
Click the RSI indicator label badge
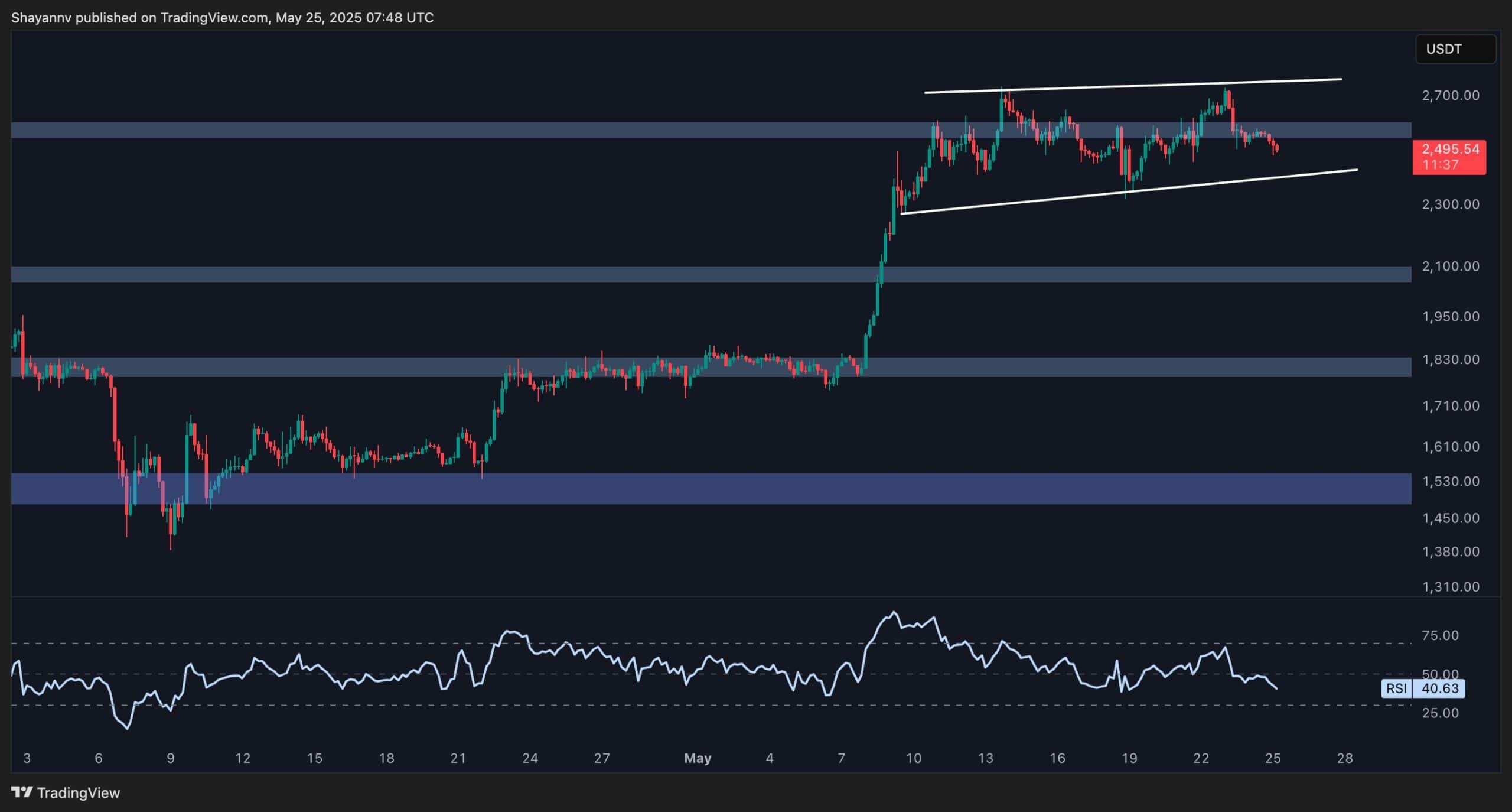pos(1396,688)
